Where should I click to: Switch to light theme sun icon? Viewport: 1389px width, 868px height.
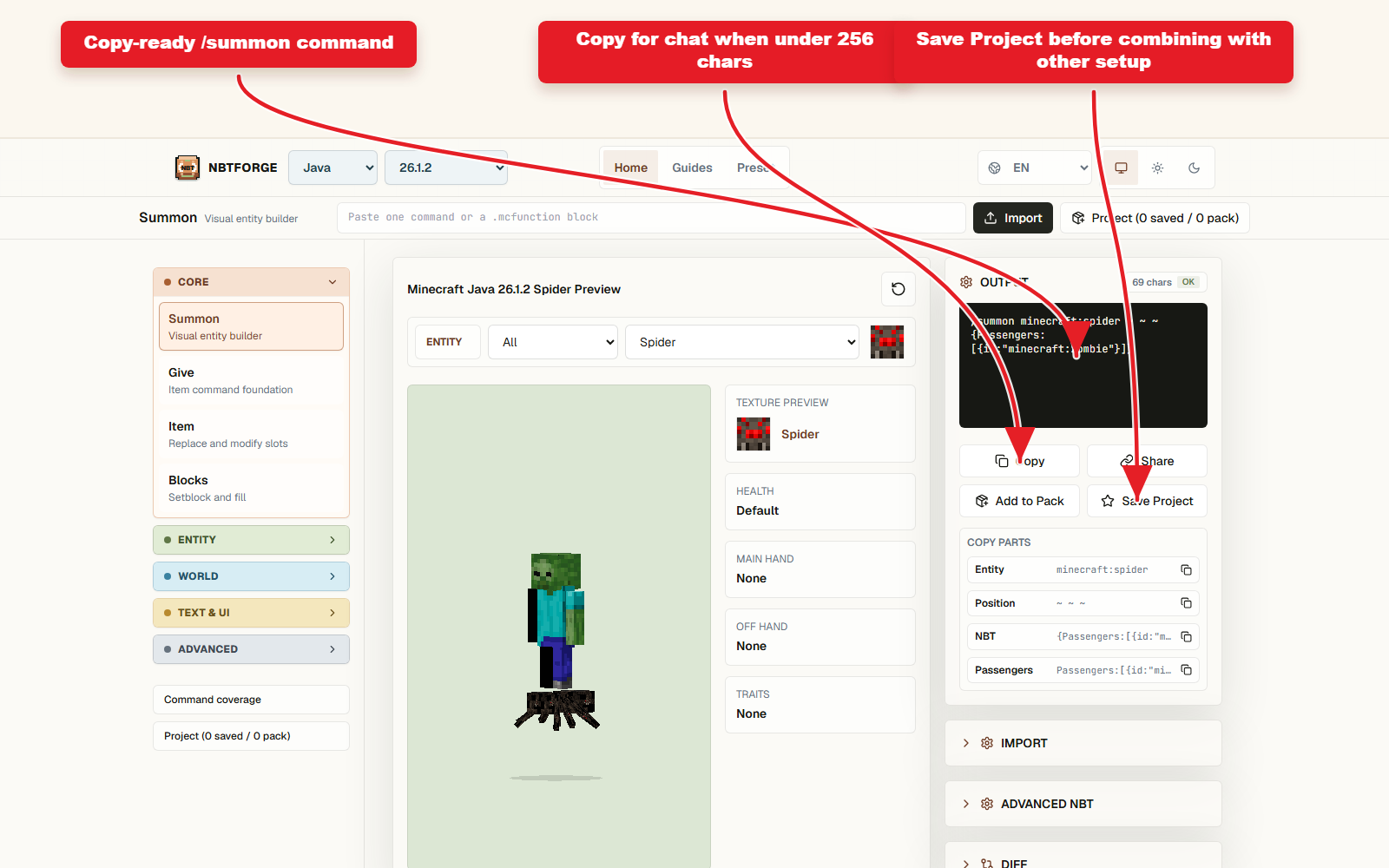tap(1157, 168)
